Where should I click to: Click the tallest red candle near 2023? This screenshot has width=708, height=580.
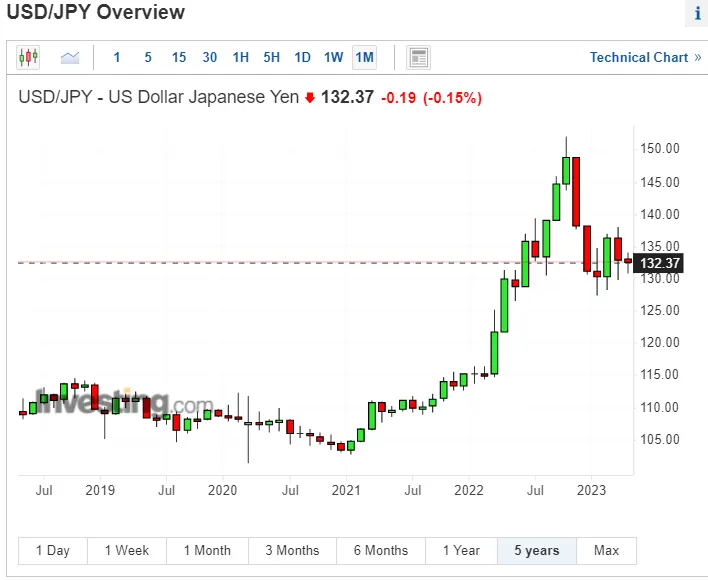coord(576,192)
